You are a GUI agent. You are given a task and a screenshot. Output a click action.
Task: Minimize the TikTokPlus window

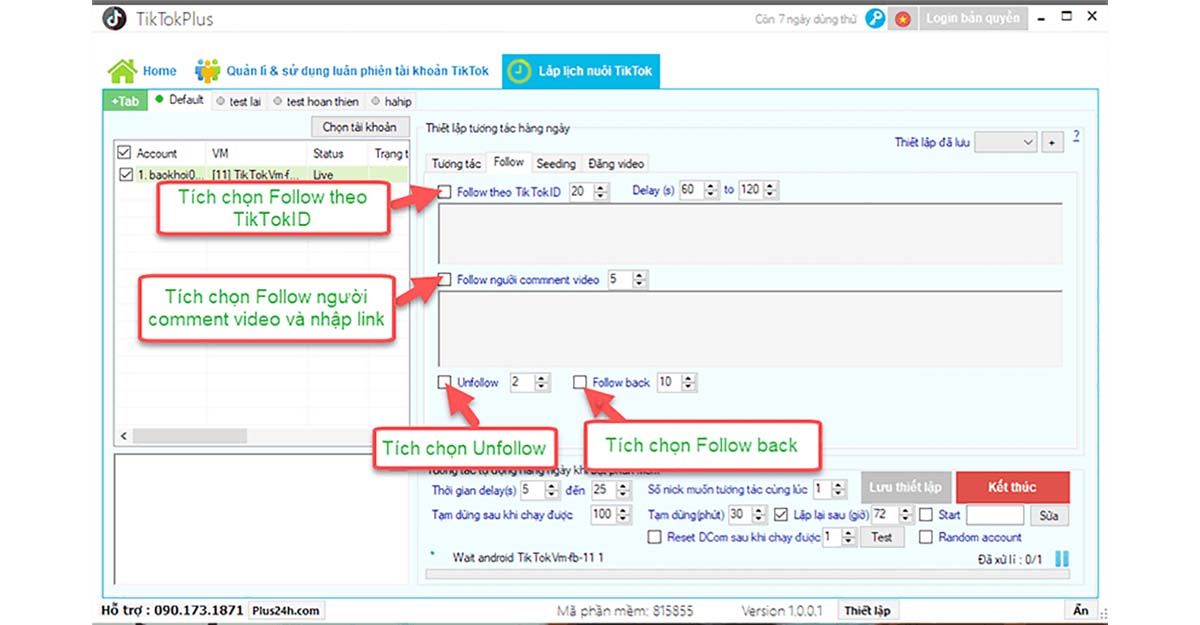[1040, 17]
